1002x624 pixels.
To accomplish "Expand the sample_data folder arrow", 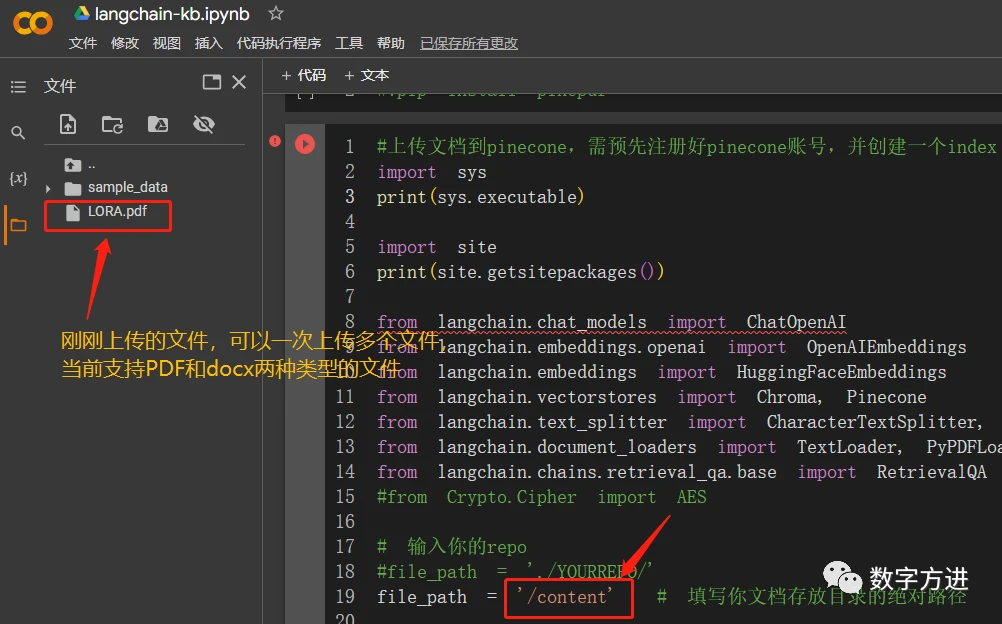I will pos(48,189).
